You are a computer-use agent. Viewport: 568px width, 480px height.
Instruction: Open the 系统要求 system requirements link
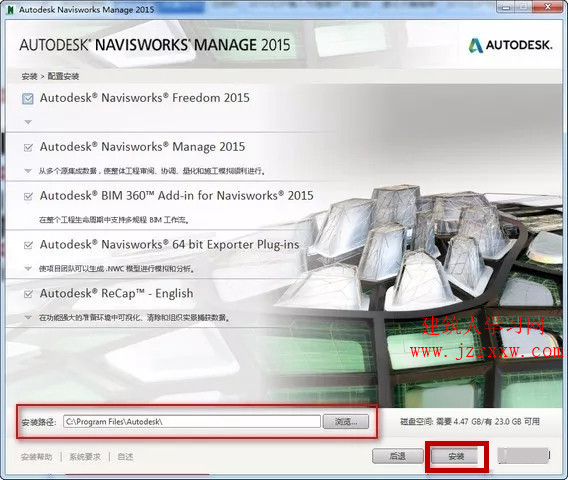pos(85,457)
